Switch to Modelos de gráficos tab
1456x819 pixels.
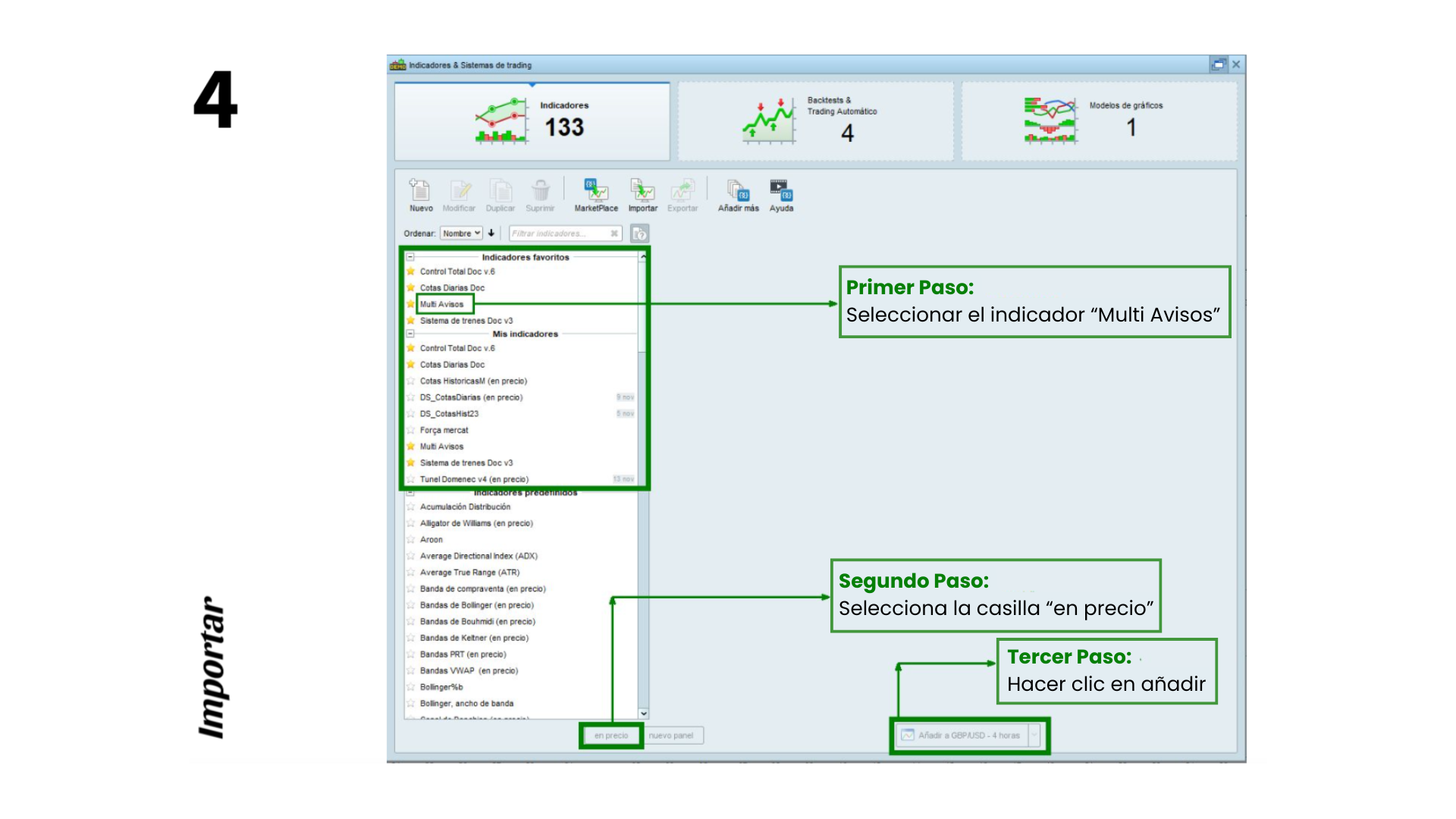pyautogui.click(x=1099, y=121)
